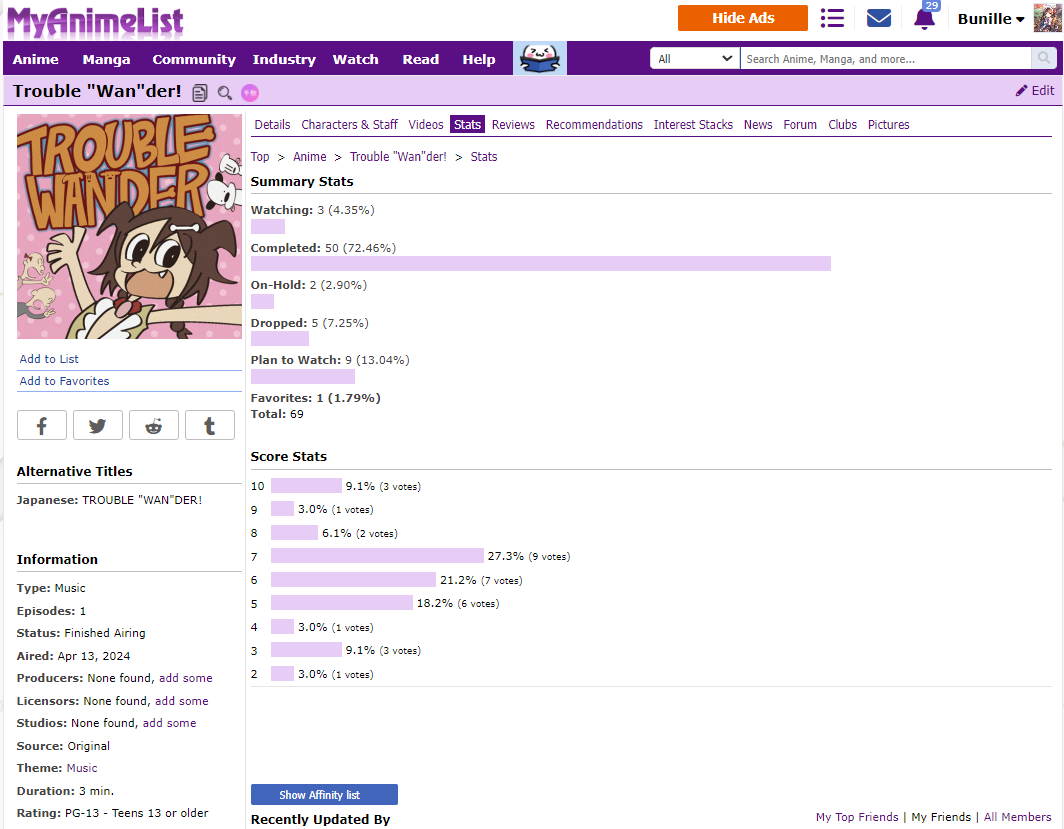Viewport: 1064px width, 829px height.
Task: Click the Completed stats bar
Action: coord(541,264)
